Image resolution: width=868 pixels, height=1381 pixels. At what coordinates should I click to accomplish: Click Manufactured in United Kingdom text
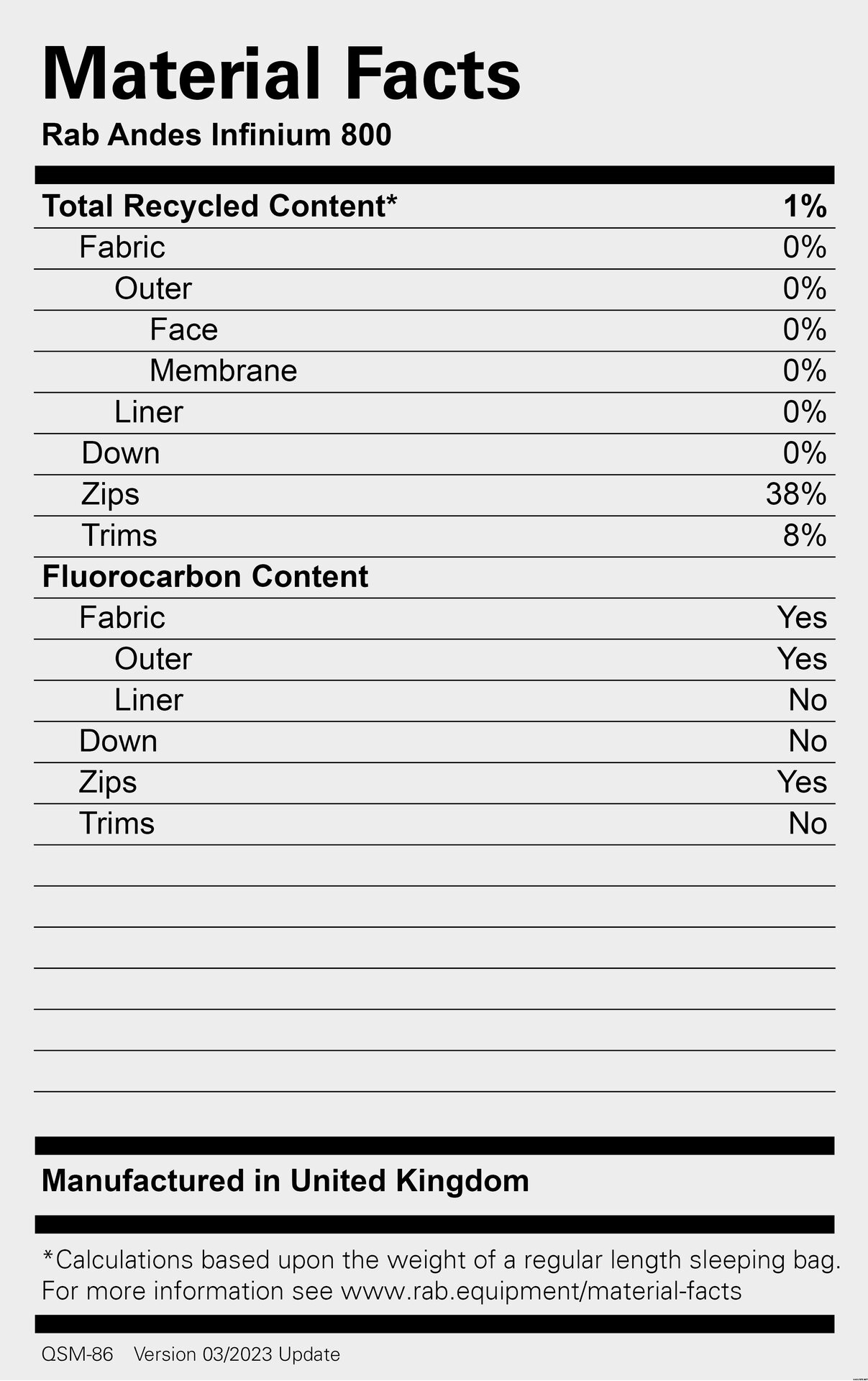pyautogui.click(x=285, y=1181)
